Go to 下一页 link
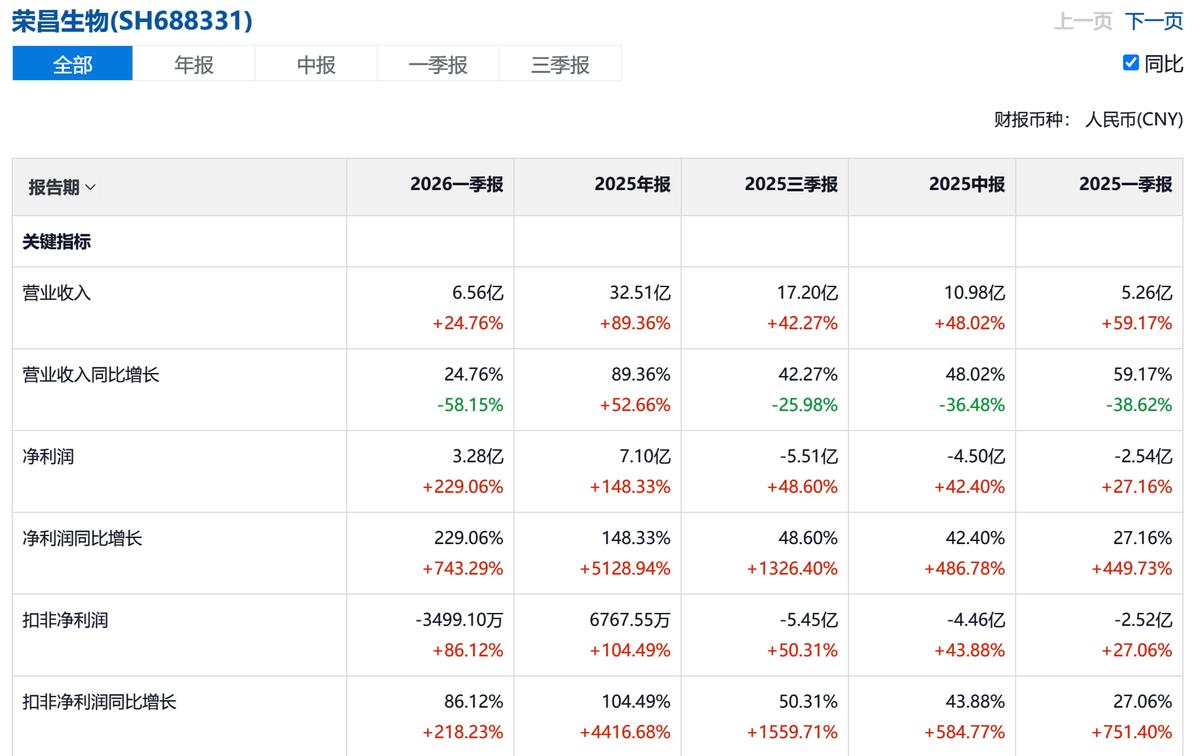Screen dimensions: 1200x756 (x=1154, y=21)
